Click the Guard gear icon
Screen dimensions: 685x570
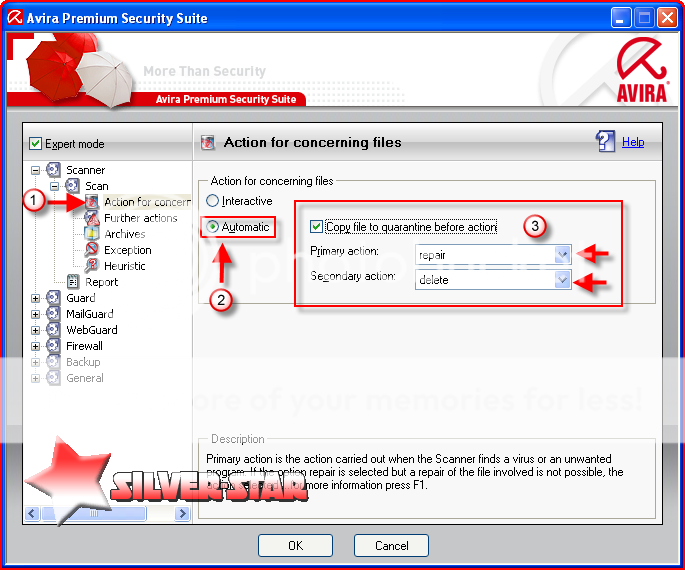pos(53,298)
